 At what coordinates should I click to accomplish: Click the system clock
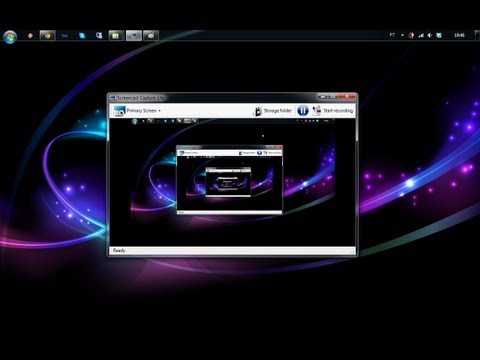pyautogui.click(x=459, y=35)
